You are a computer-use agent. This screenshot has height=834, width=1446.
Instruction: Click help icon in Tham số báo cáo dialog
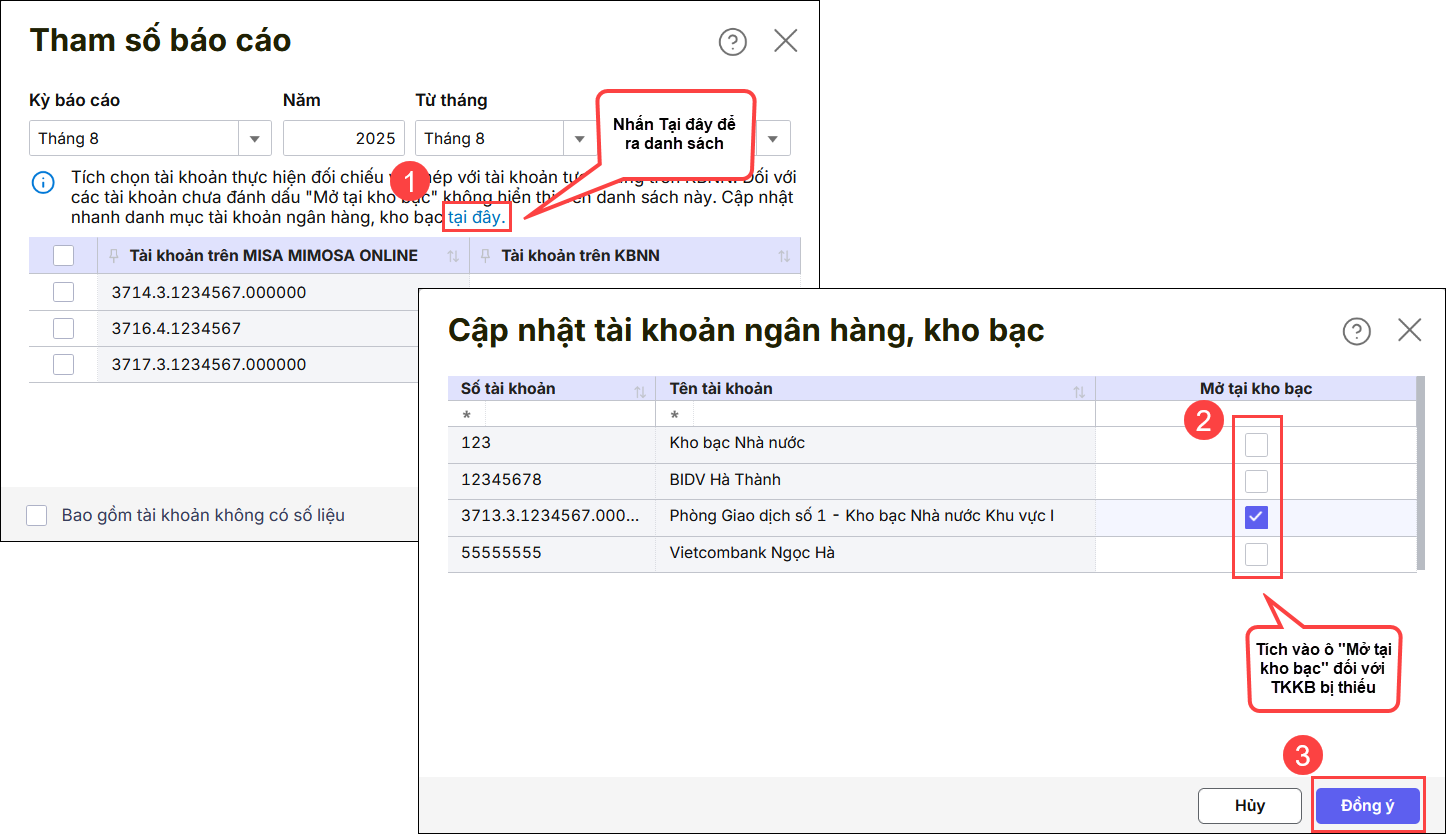click(733, 41)
